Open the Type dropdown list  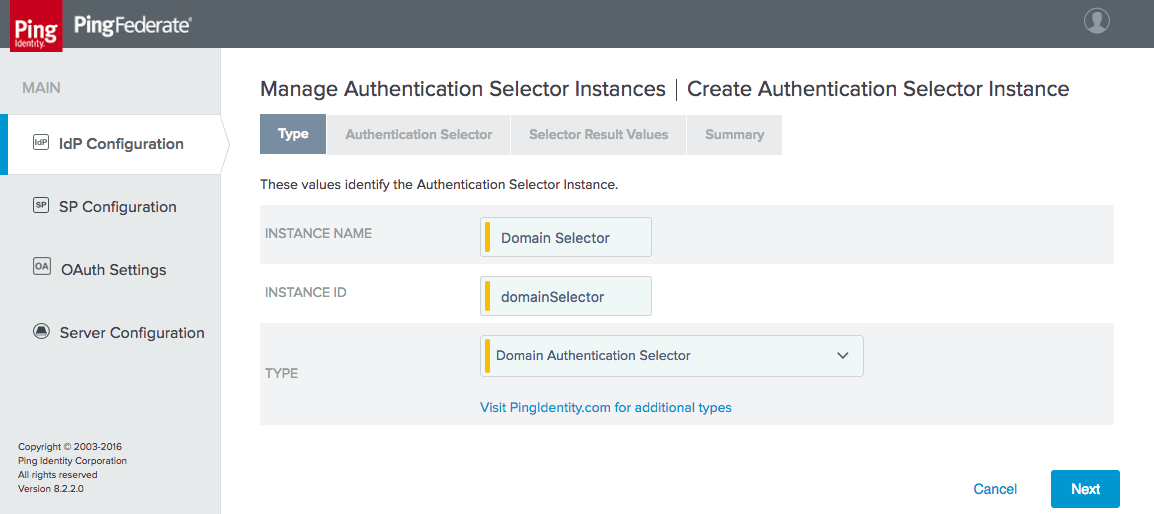pos(671,356)
